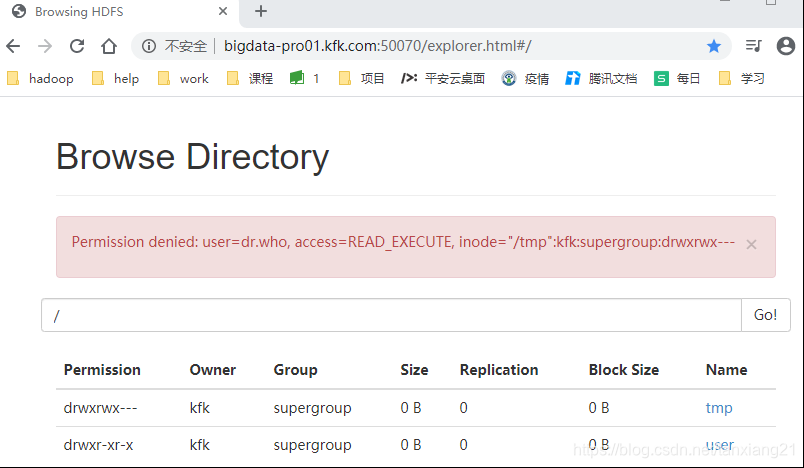Open the 项目 bookmark folder

tap(361, 78)
